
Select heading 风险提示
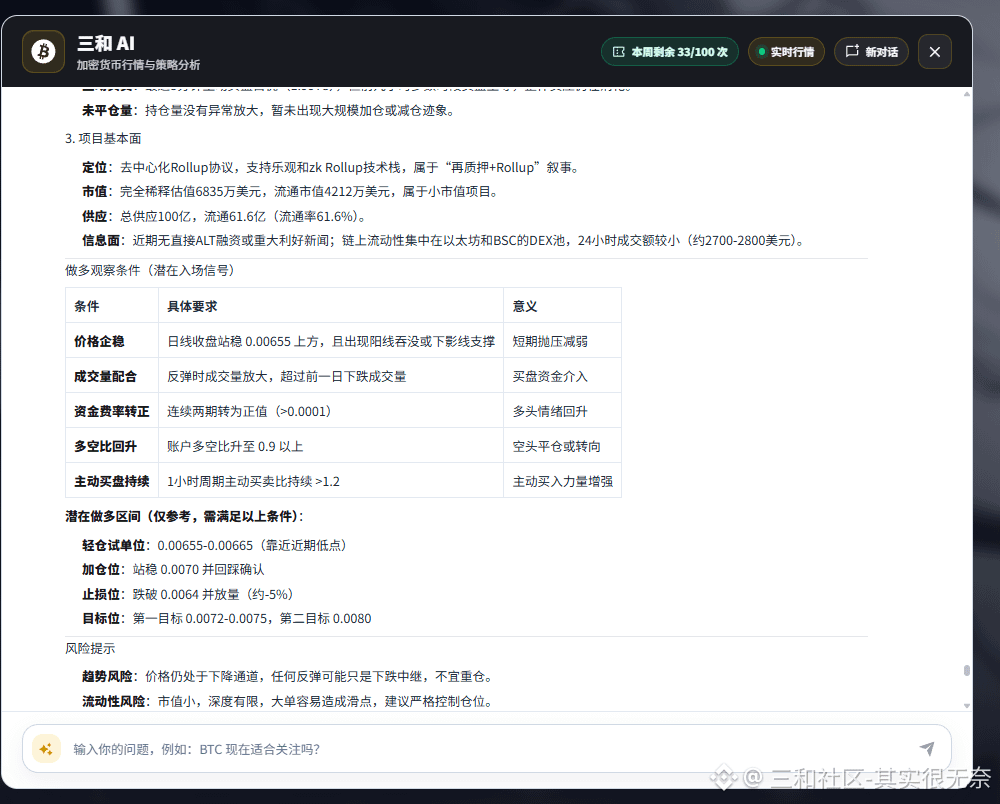[x=90, y=648]
